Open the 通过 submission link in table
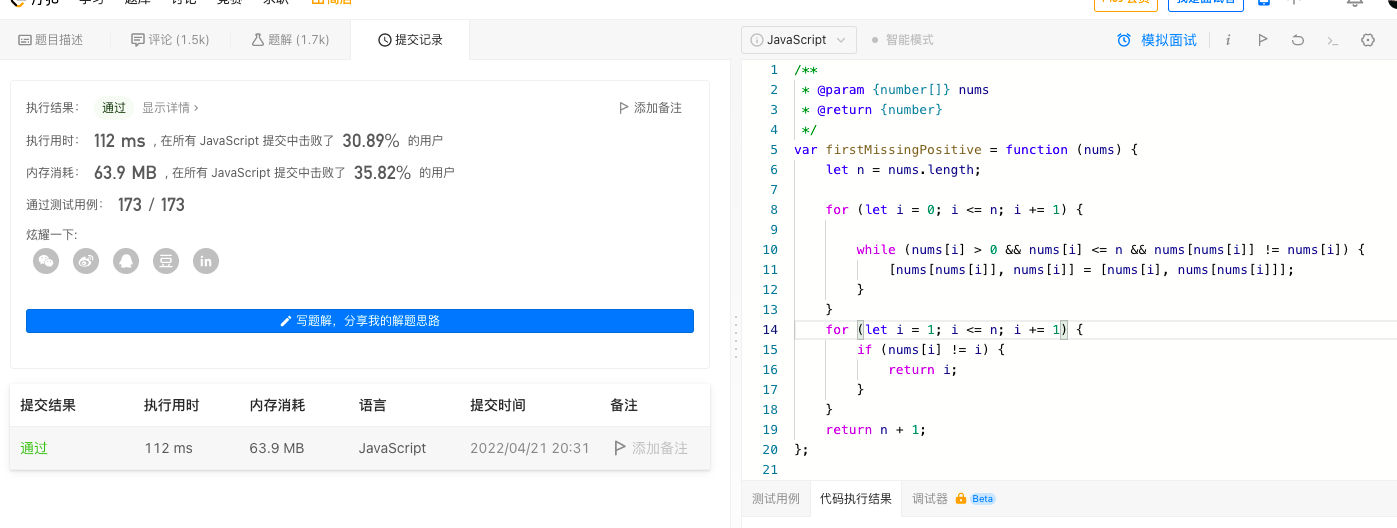1397x528 pixels. pos(34,448)
